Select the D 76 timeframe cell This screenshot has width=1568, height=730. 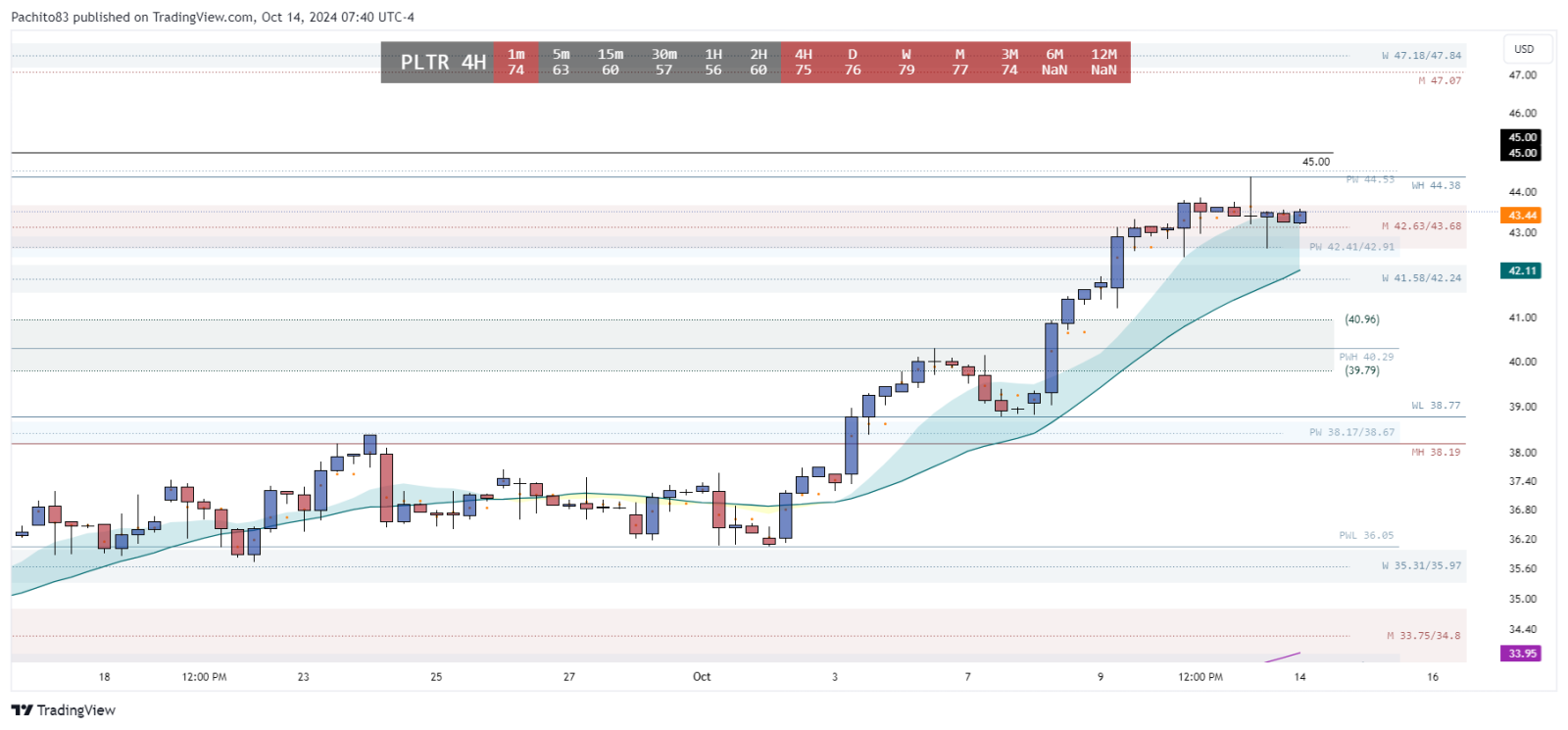(853, 62)
